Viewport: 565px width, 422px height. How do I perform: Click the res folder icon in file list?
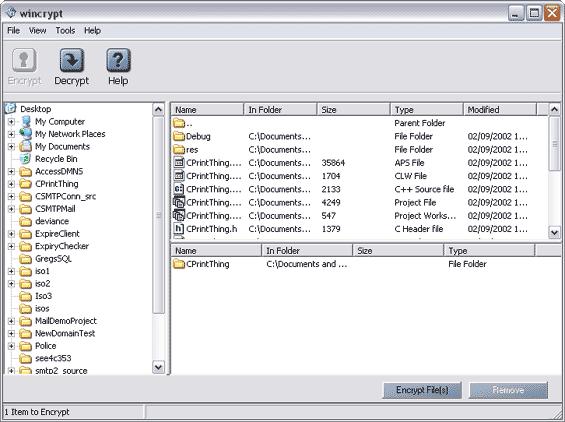pos(179,149)
